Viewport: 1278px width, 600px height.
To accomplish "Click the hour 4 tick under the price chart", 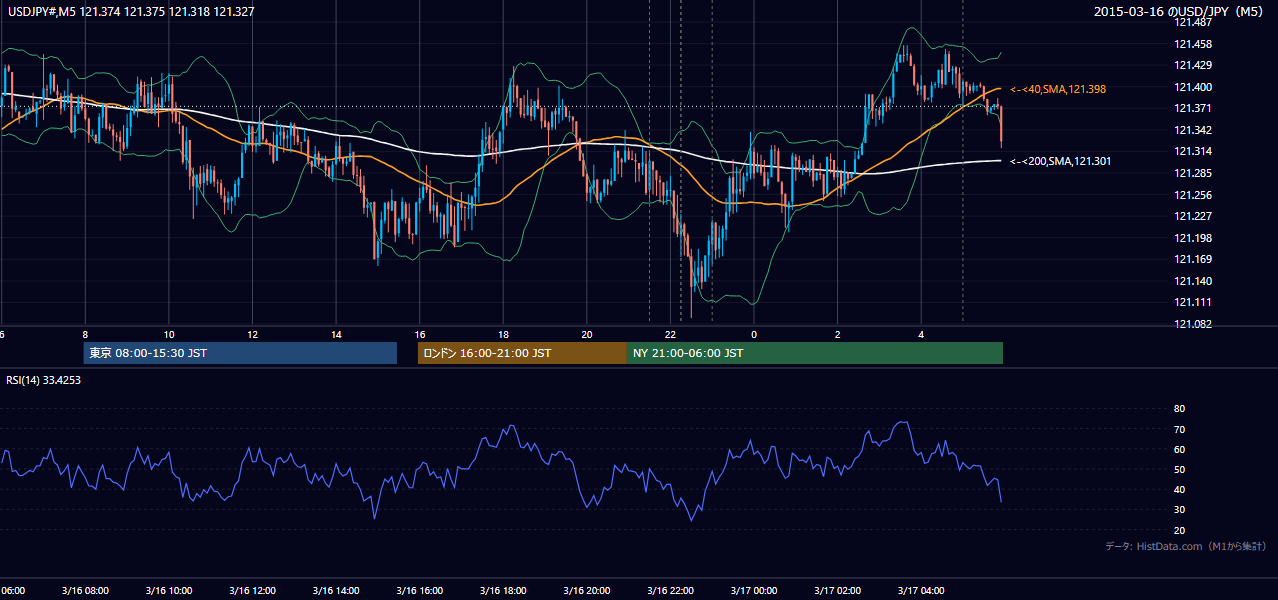I will [921, 334].
